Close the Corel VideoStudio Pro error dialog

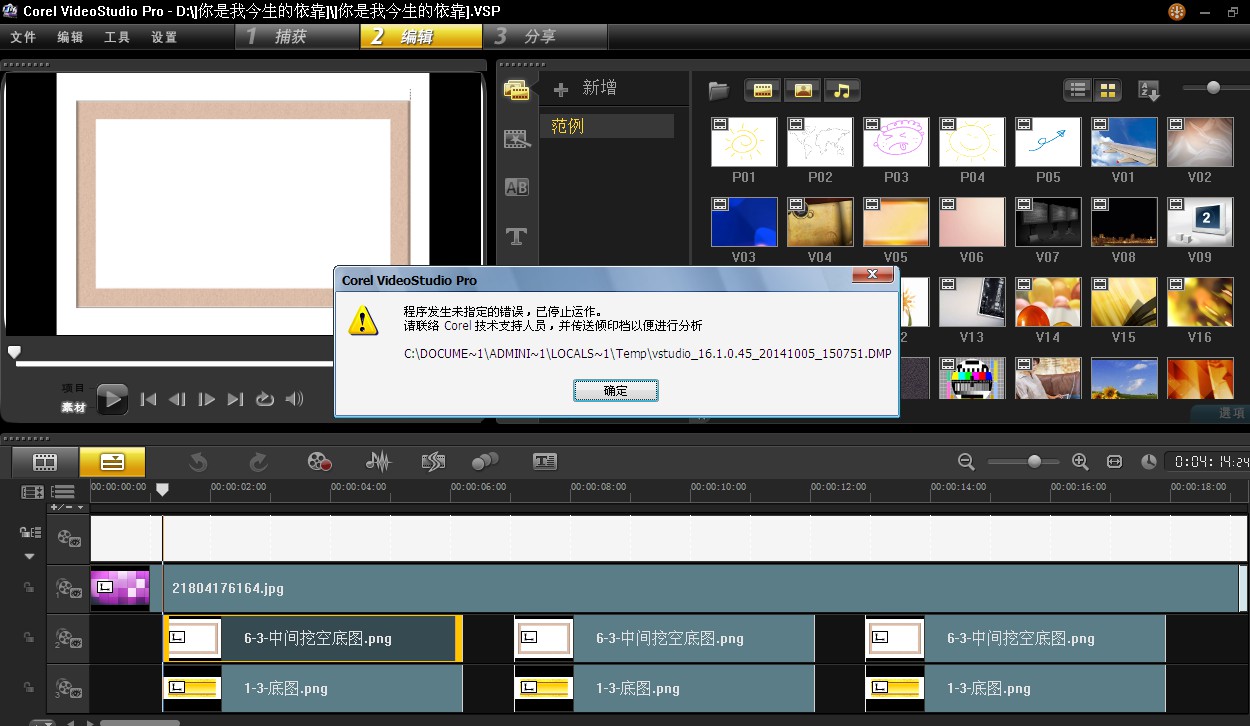point(873,274)
